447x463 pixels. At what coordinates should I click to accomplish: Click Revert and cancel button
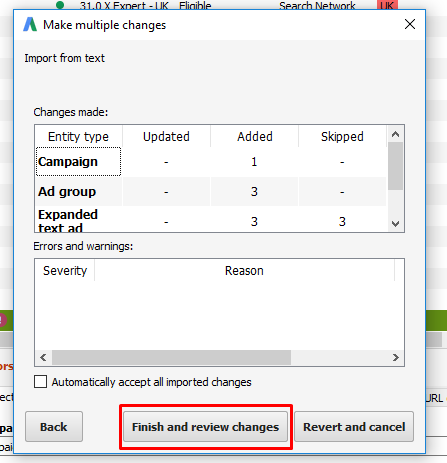[x=354, y=427]
